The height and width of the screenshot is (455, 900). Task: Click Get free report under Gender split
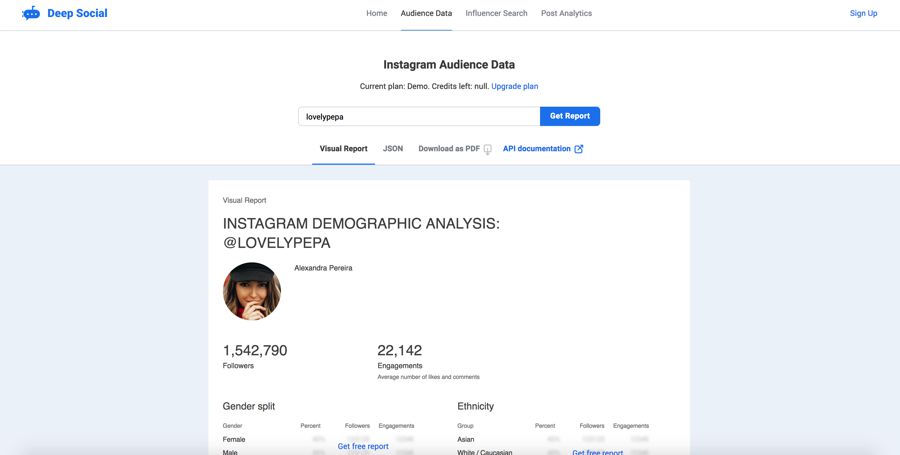[363, 446]
